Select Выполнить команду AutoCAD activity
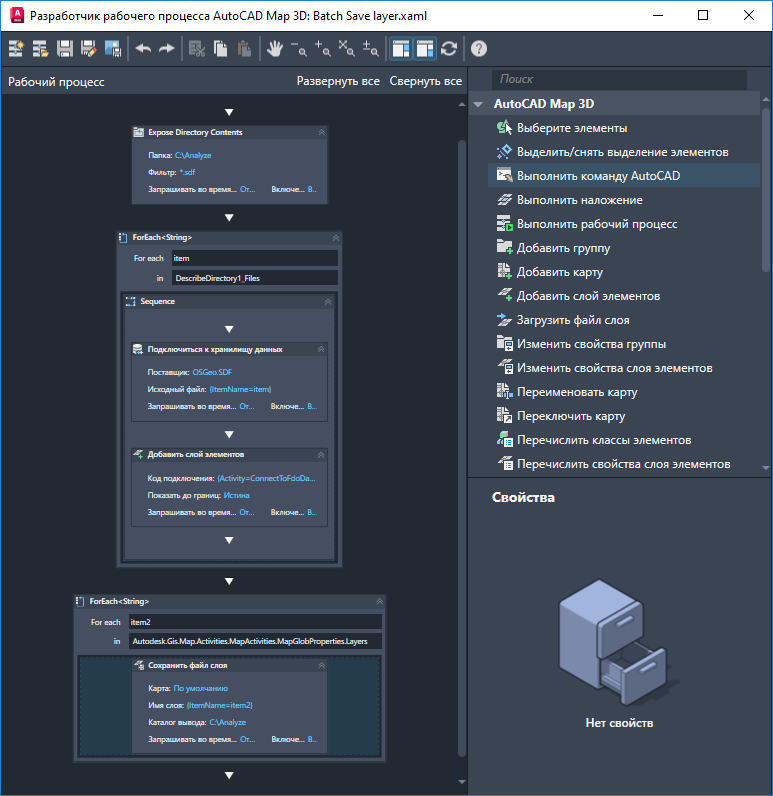The image size is (773, 796). (624, 176)
